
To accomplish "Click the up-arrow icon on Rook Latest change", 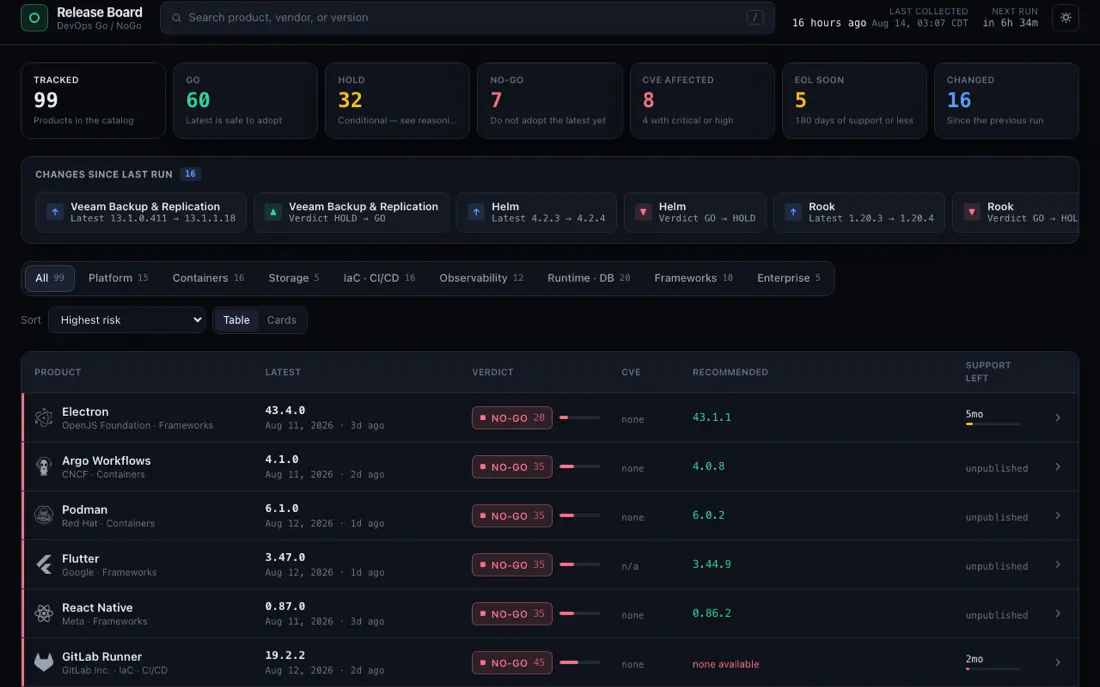I will [793, 212].
